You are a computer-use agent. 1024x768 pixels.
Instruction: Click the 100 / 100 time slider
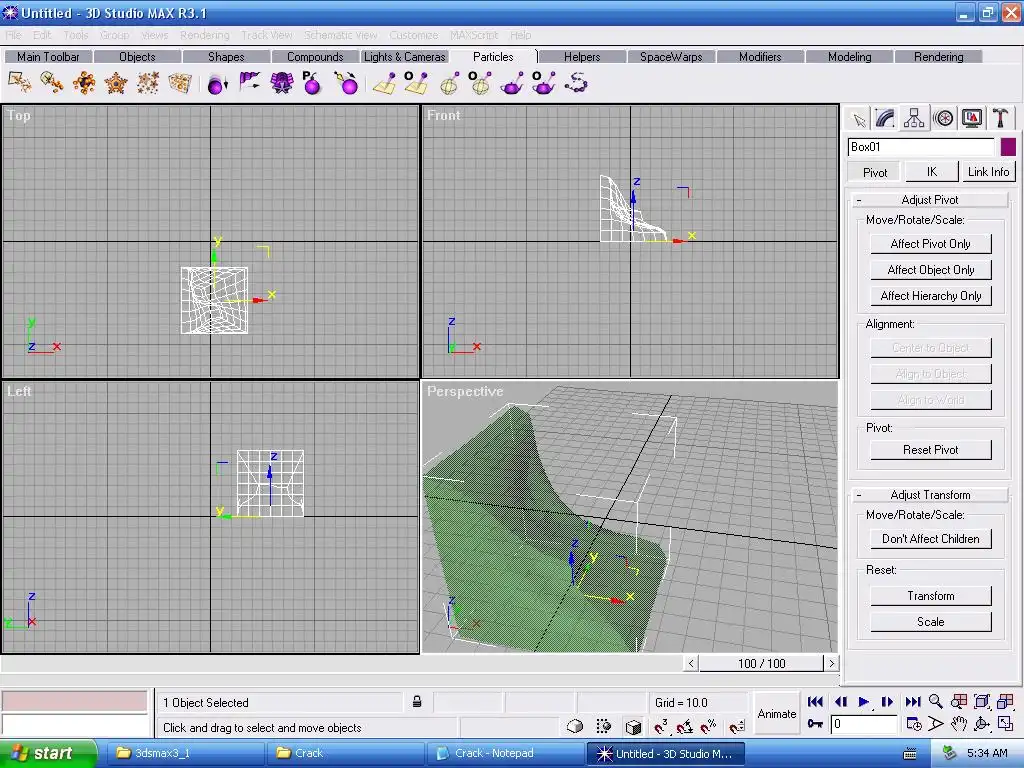click(761, 664)
